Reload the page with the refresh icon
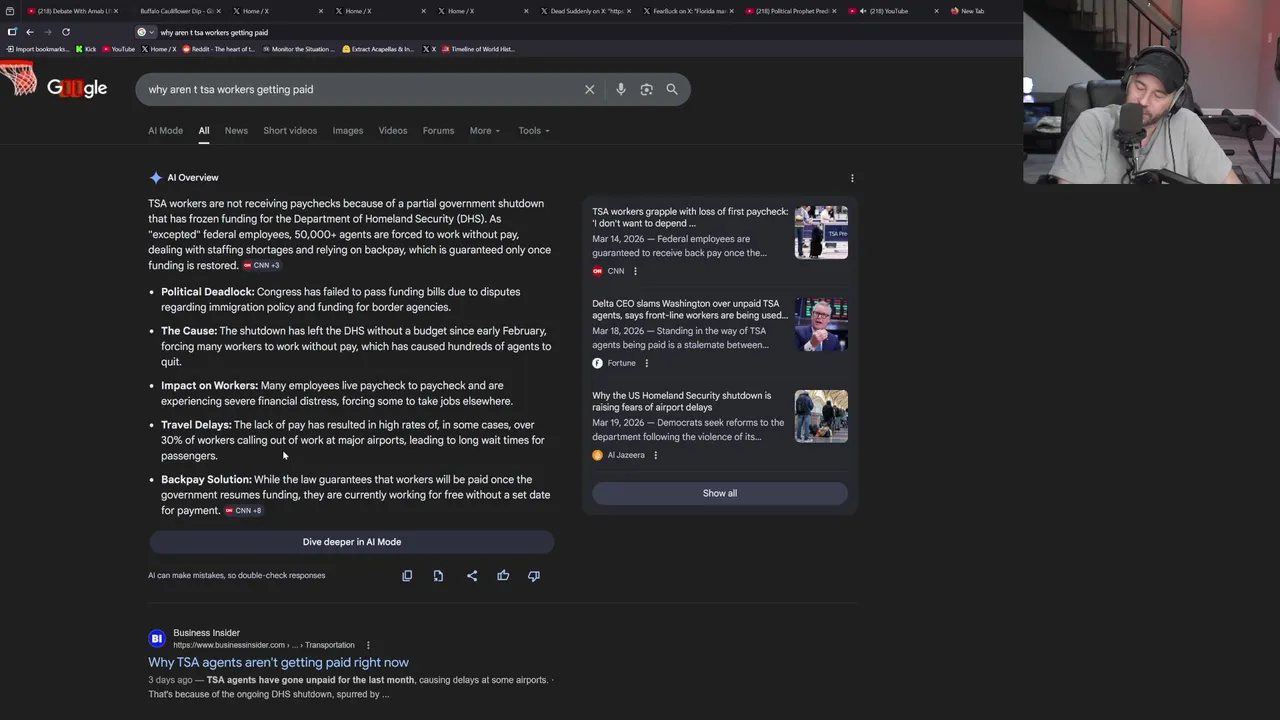The width and height of the screenshot is (1280, 720). coord(66,32)
